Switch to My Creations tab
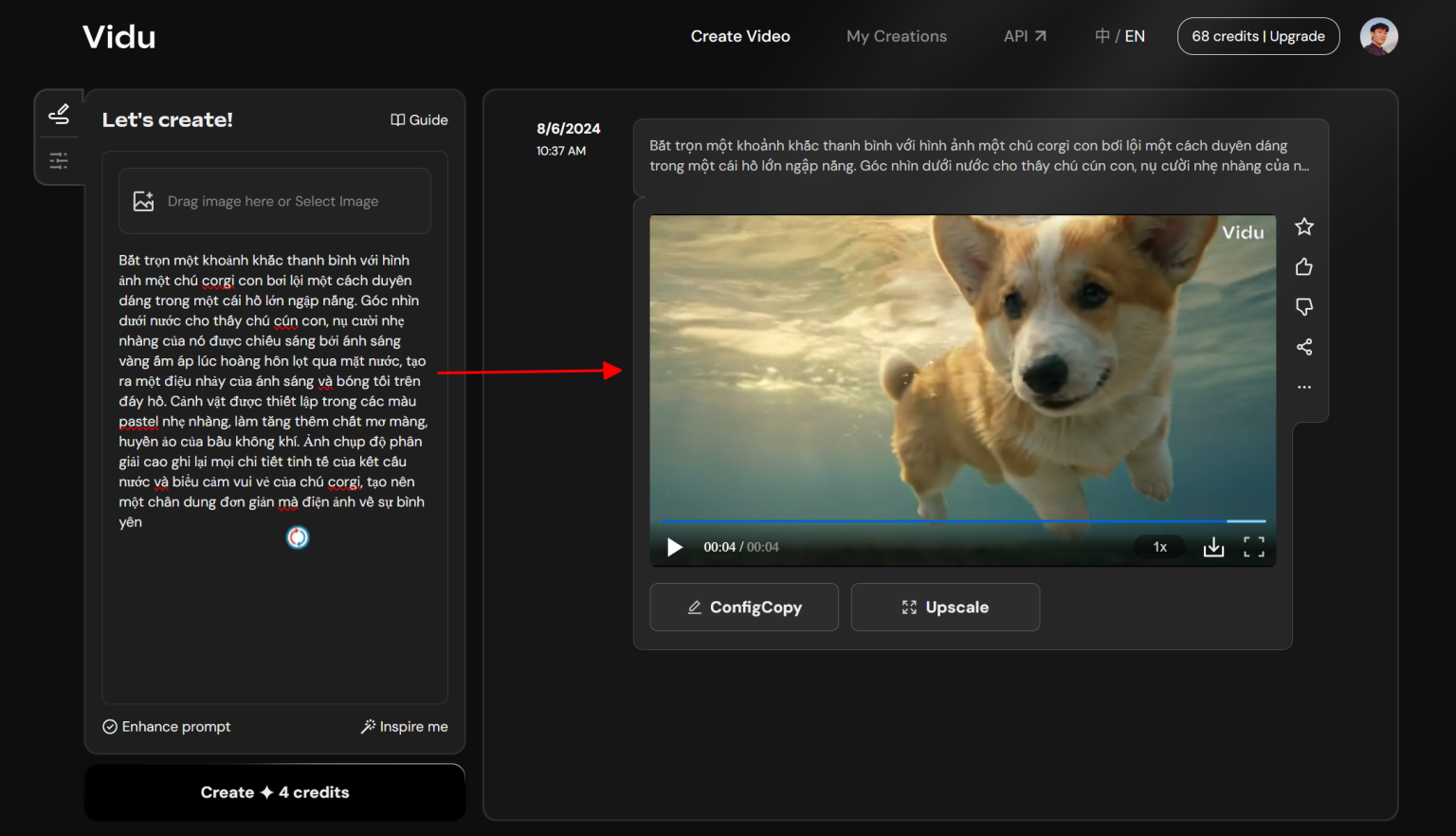 click(x=896, y=36)
